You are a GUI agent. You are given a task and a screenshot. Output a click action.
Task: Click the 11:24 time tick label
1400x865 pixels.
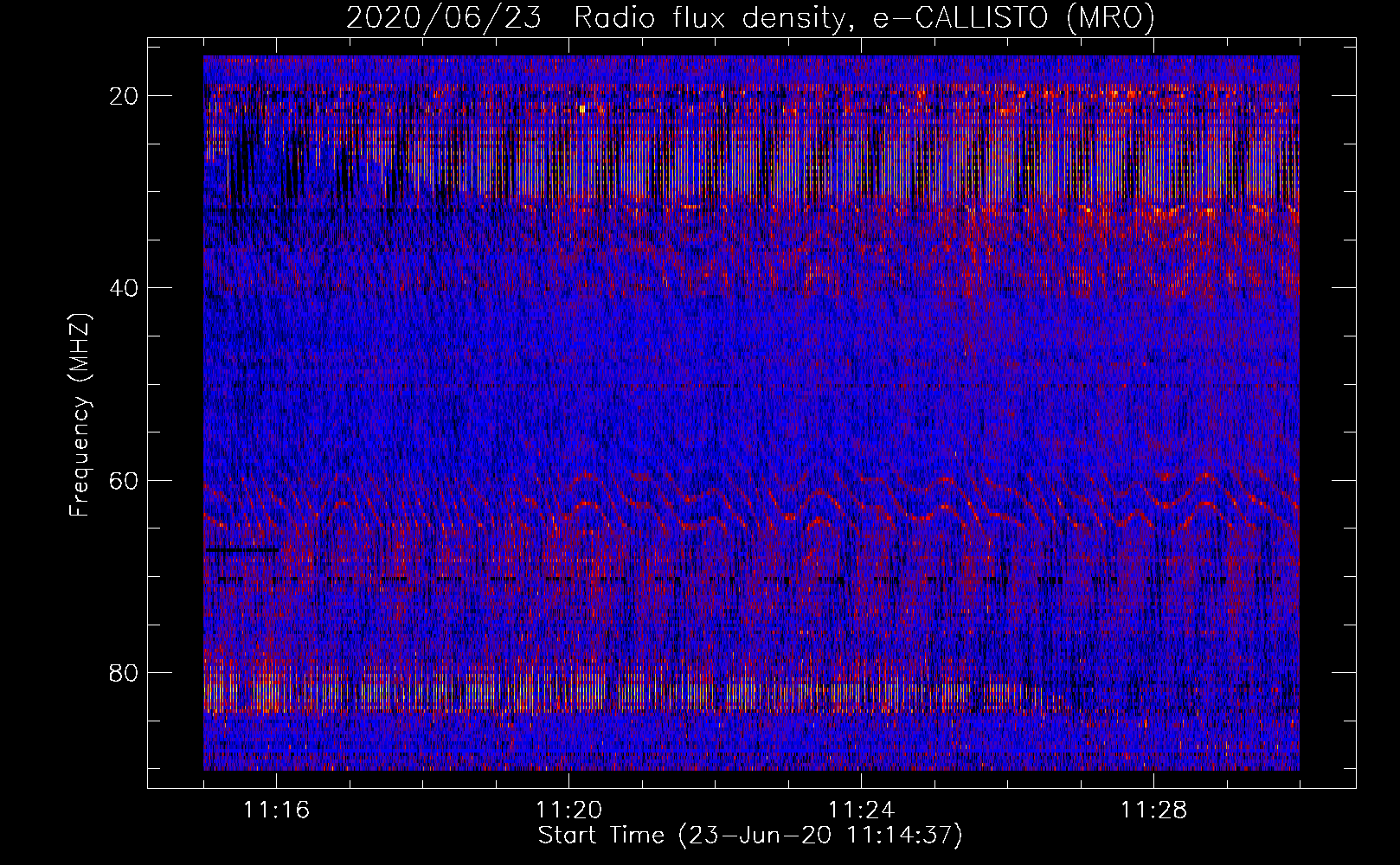pos(861,811)
